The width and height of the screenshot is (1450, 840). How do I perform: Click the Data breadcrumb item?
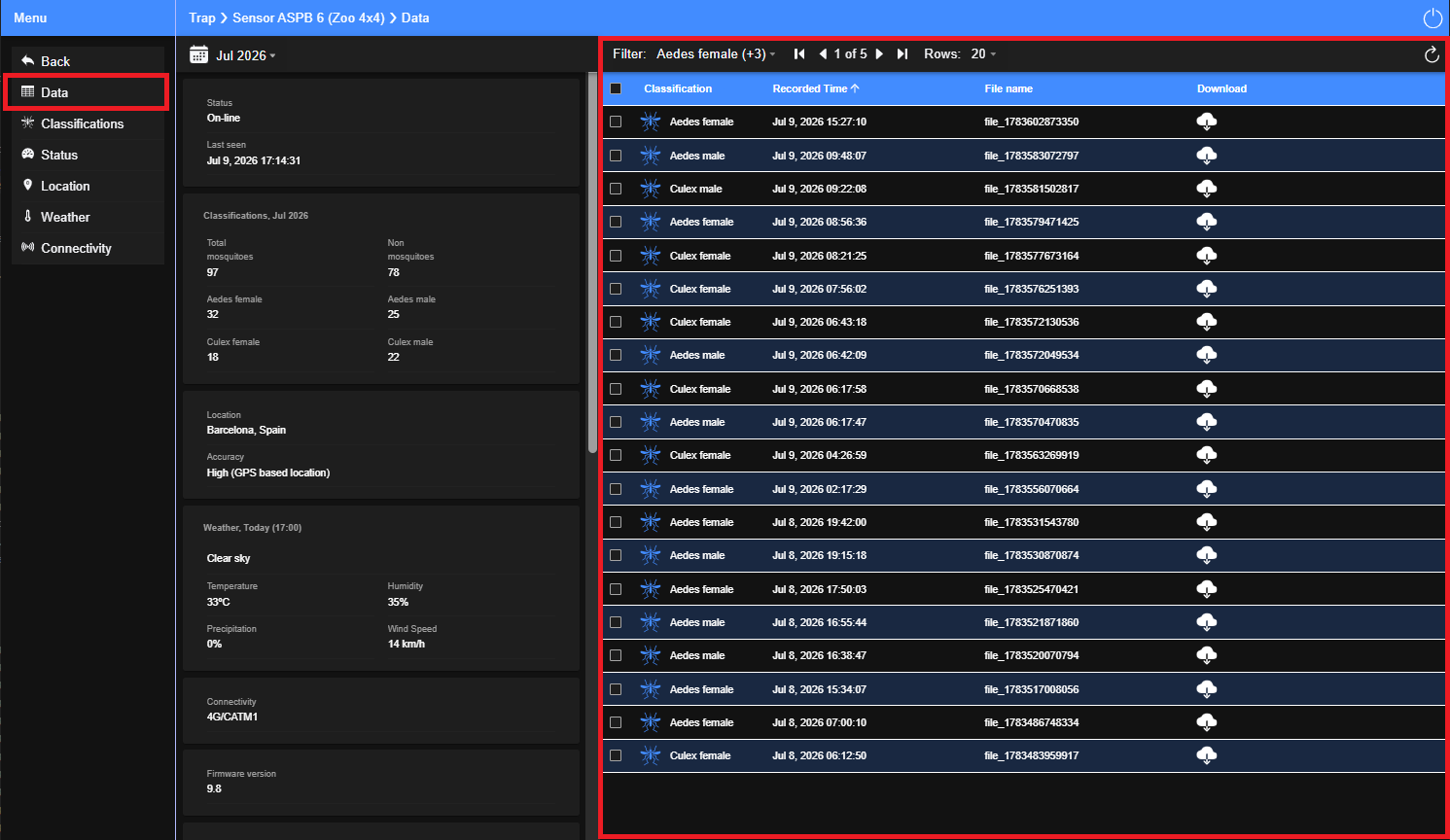[x=415, y=17]
